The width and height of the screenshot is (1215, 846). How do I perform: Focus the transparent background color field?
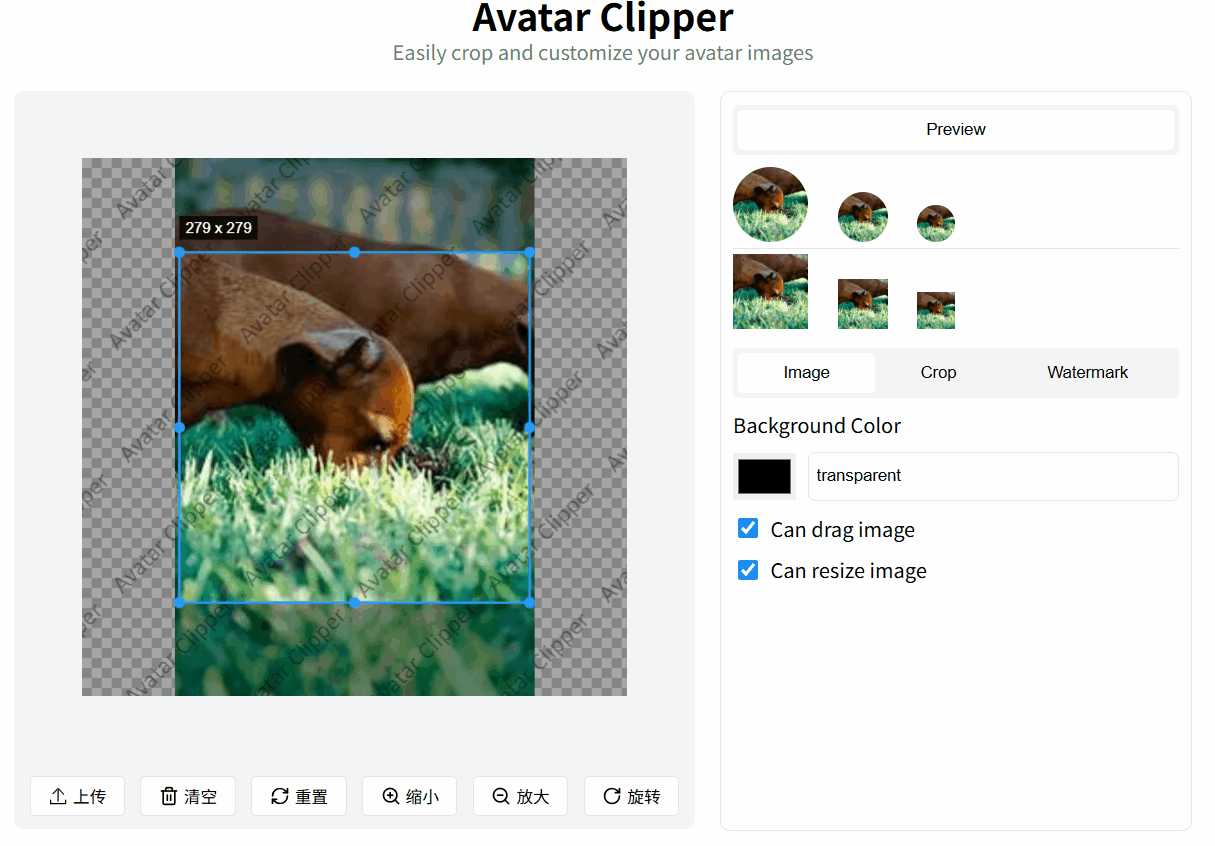993,476
